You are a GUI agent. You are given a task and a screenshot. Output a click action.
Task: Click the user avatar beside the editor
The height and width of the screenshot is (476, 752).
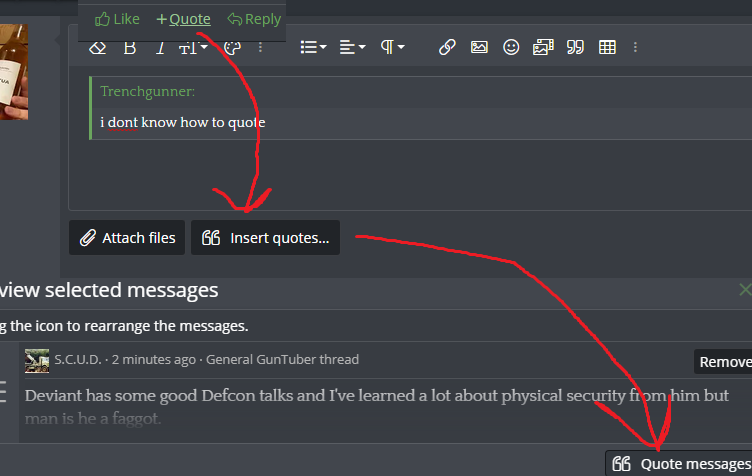pos(14,72)
